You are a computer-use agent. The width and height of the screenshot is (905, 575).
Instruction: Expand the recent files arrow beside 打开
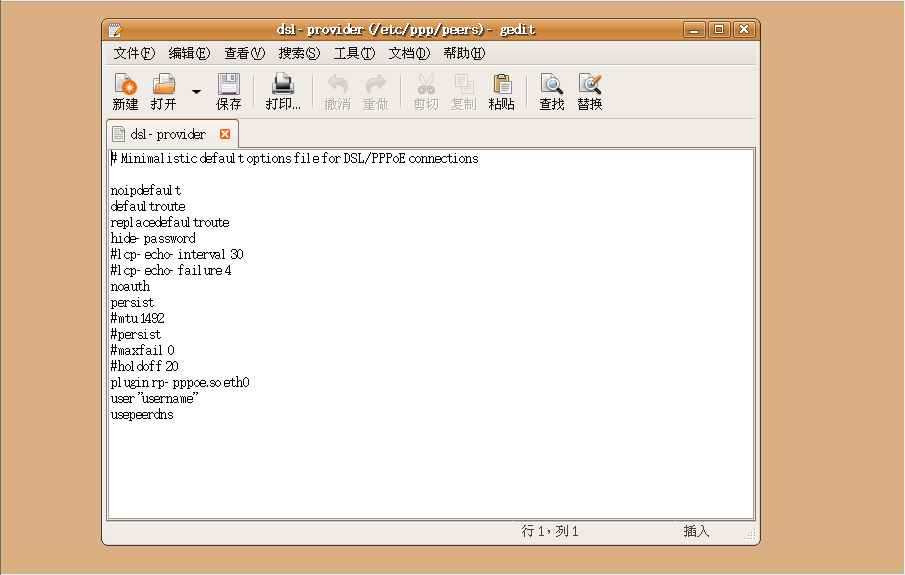pyautogui.click(x=196, y=91)
